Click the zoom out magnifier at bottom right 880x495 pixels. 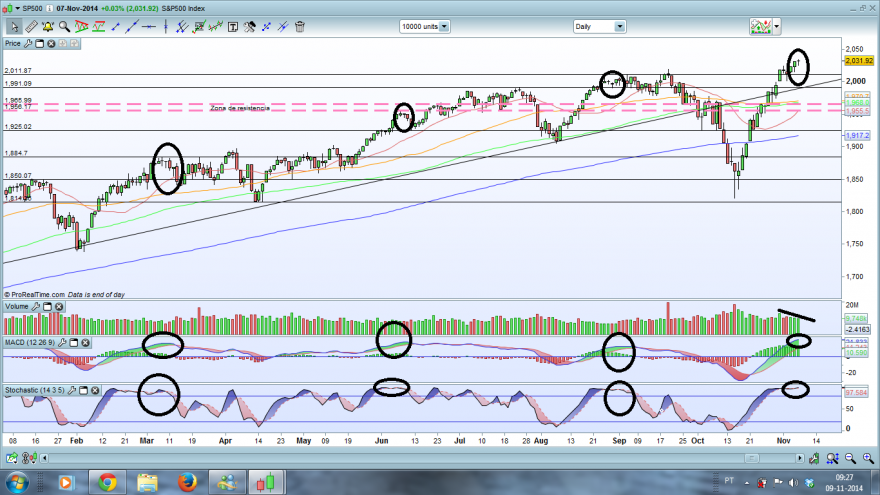click(x=851, y=459)
